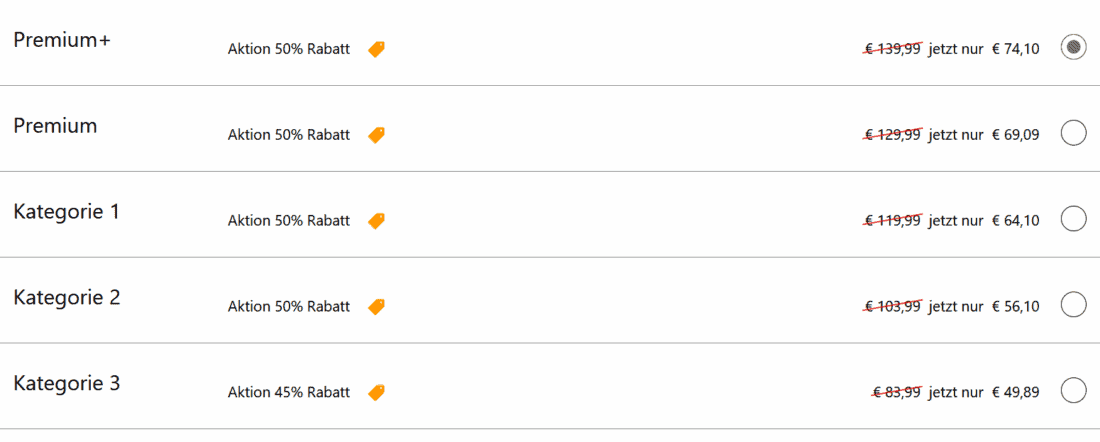
Task: Click the Kategorie 2 title
Action: [66, 298]
